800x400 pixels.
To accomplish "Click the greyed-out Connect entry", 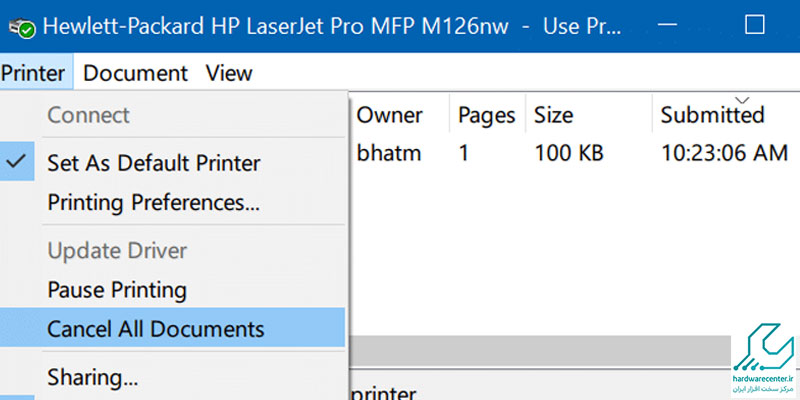I will tap(172, 115).
